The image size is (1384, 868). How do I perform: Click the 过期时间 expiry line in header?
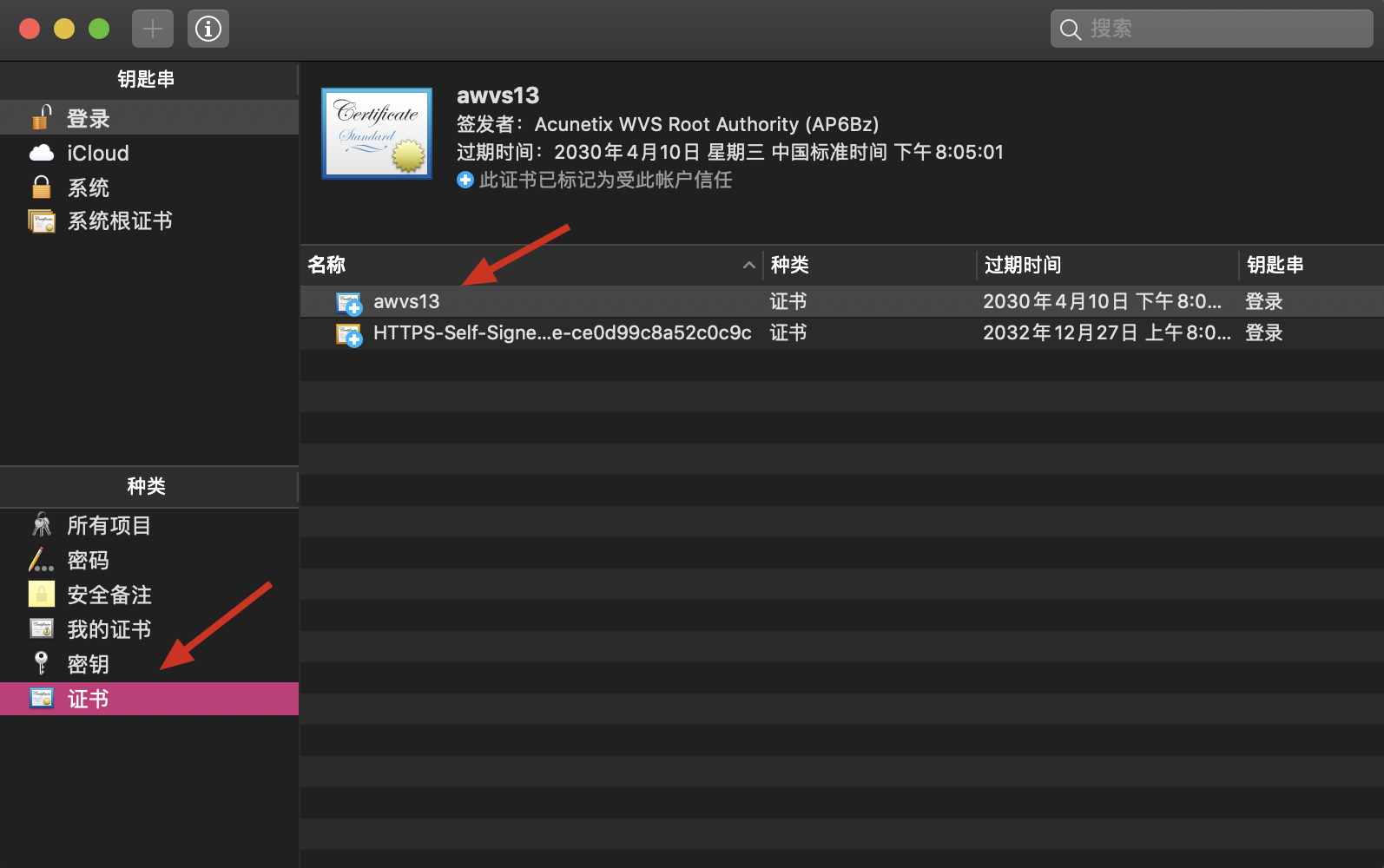click(730, 152)
